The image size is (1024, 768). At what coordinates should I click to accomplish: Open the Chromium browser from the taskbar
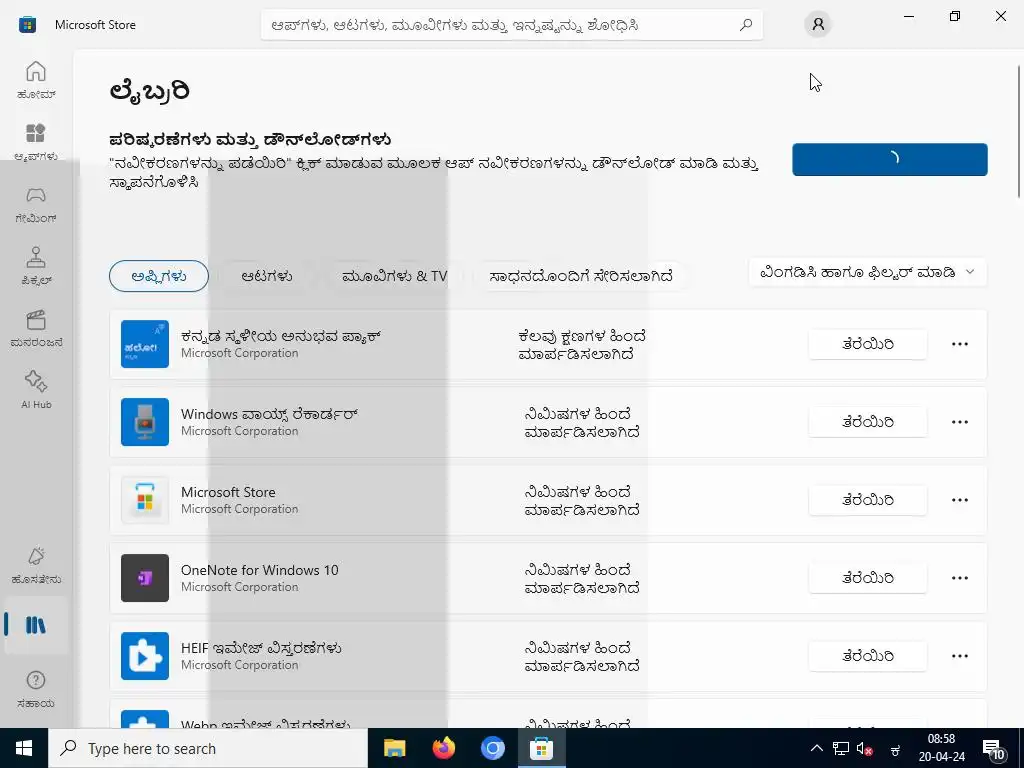(x=493, y=748)
